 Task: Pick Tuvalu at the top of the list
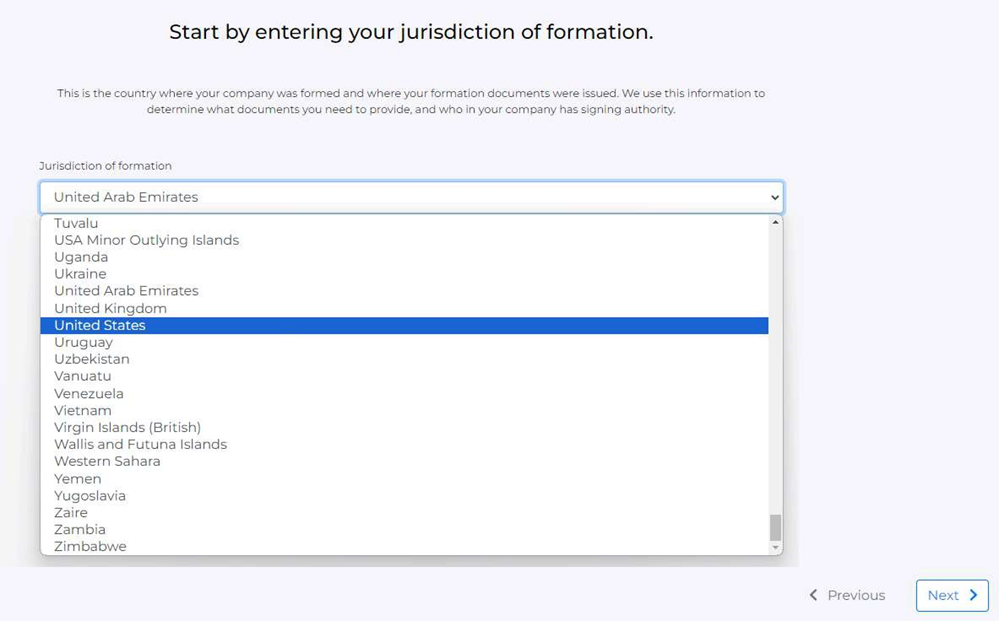(x=404, y=223)
